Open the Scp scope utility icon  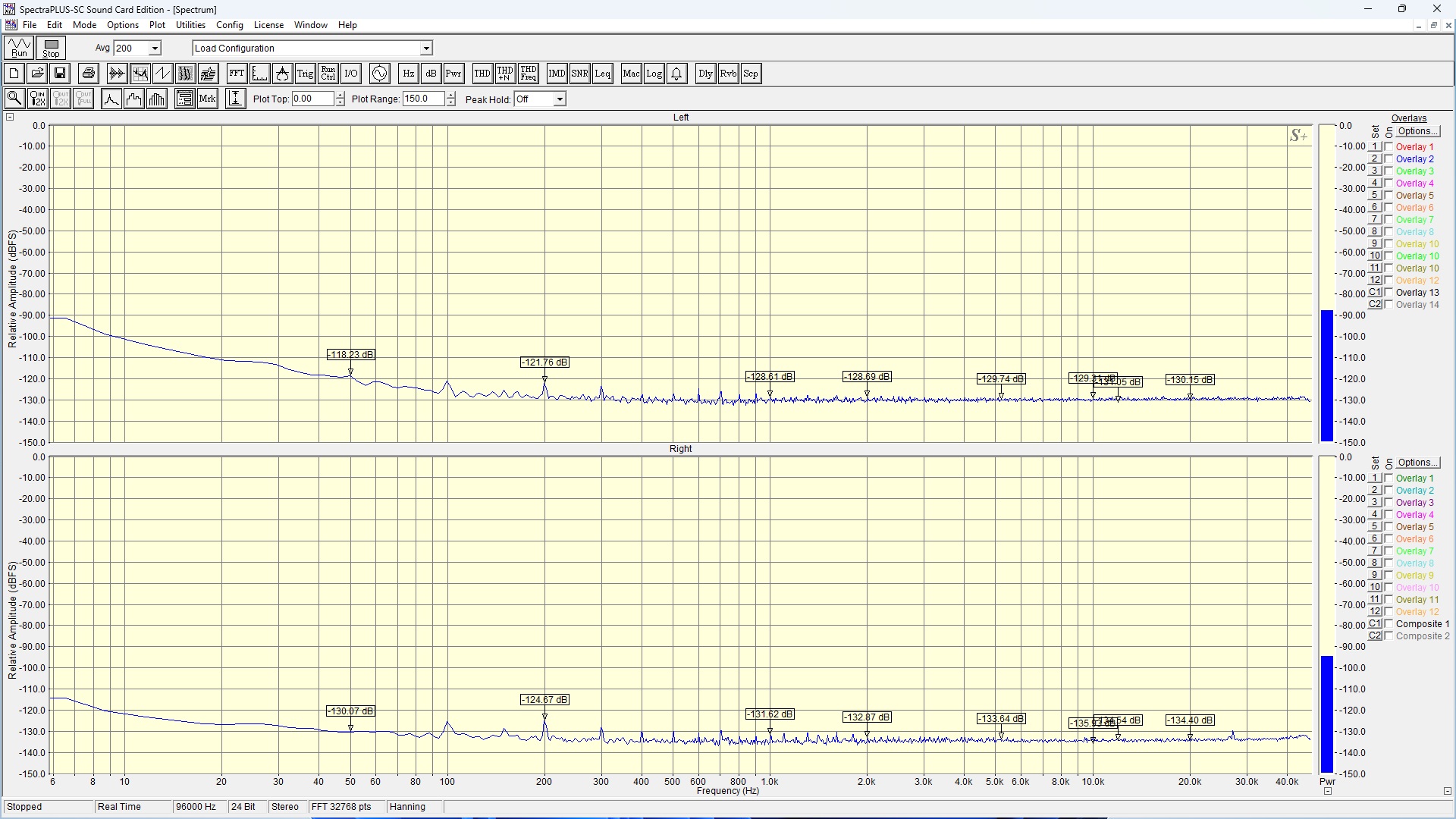751,74
